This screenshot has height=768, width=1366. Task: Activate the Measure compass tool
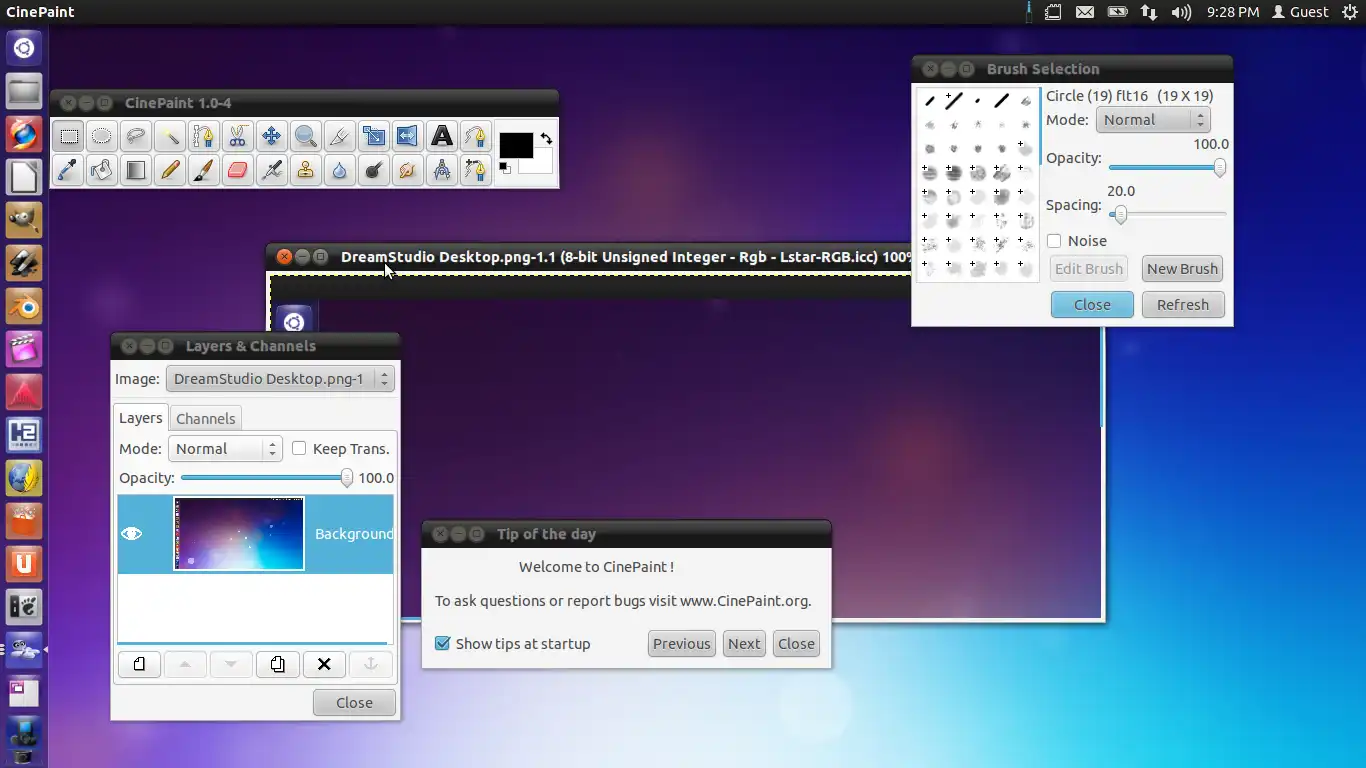(x=442, y=170)
